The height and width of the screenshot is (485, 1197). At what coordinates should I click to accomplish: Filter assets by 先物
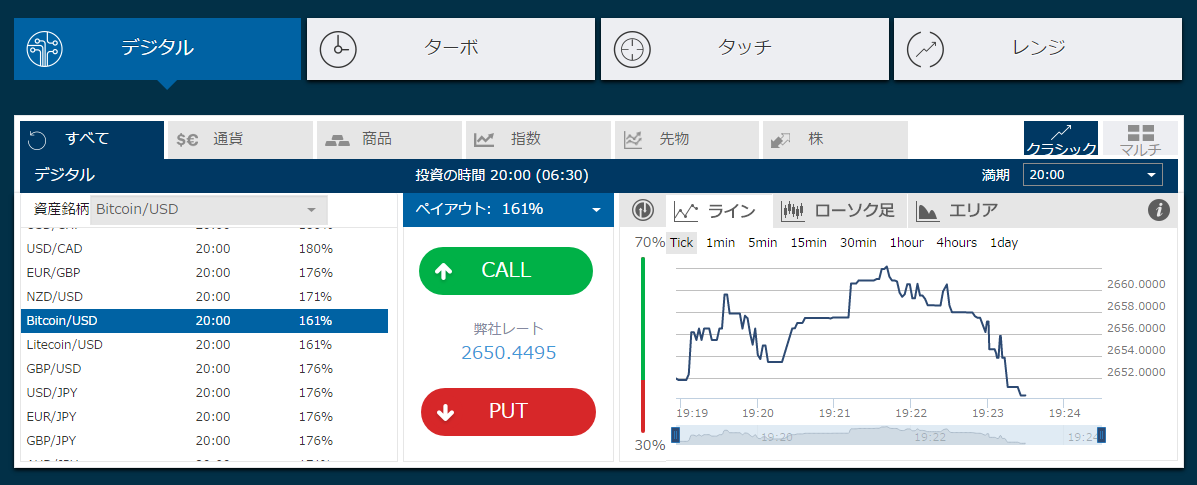687,140
